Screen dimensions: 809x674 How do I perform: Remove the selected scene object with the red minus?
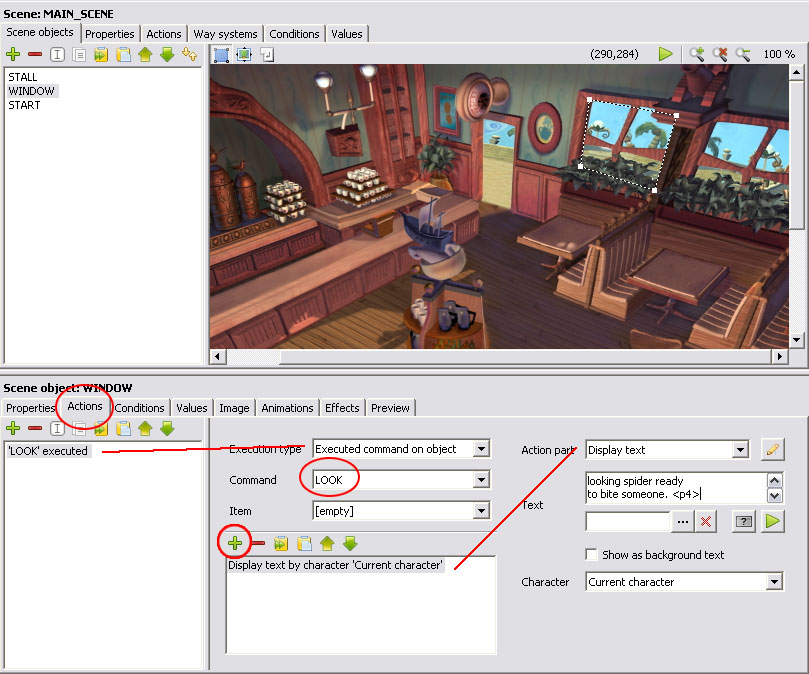point(35,54)
